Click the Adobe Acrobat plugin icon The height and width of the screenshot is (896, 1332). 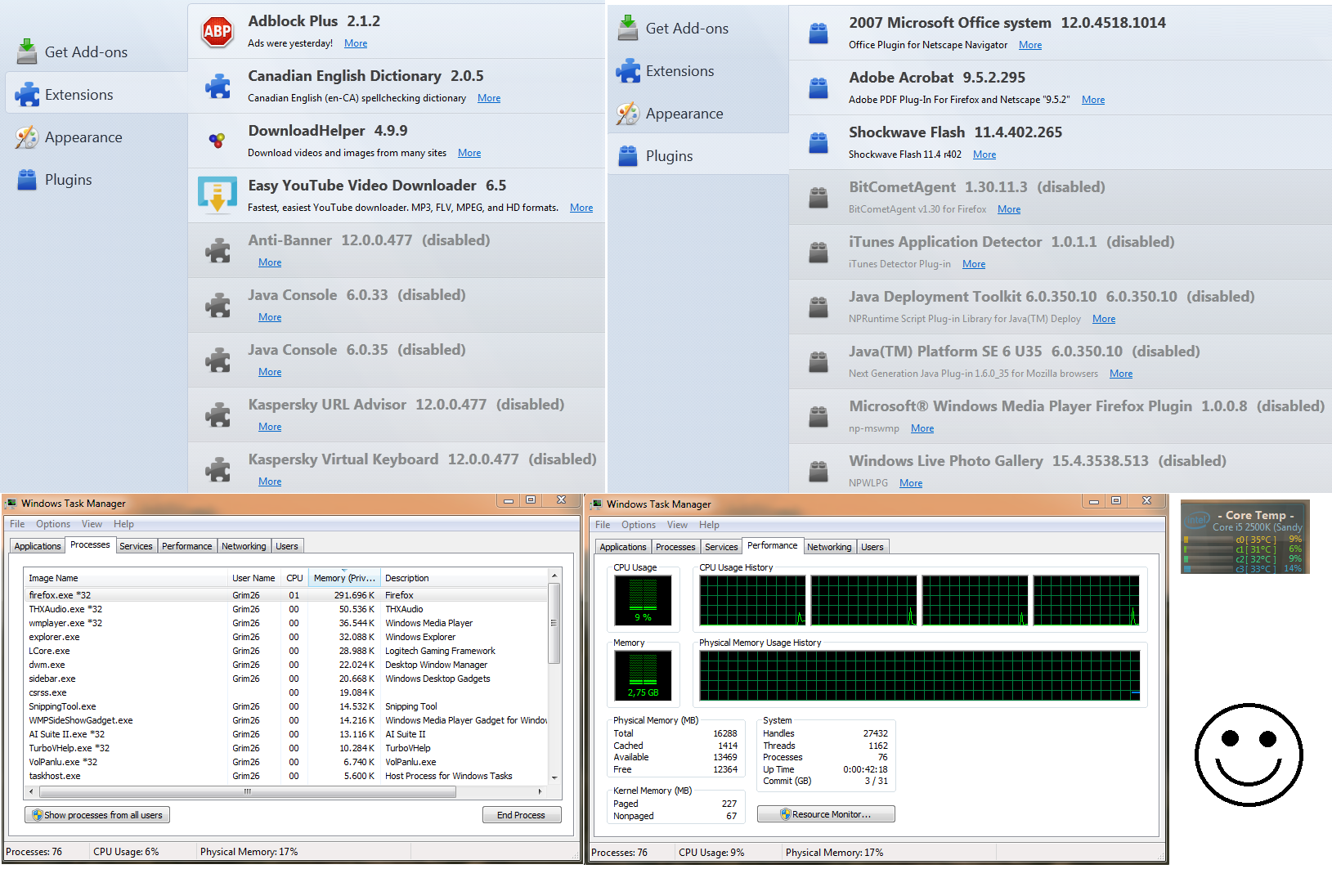click(818, 88)
